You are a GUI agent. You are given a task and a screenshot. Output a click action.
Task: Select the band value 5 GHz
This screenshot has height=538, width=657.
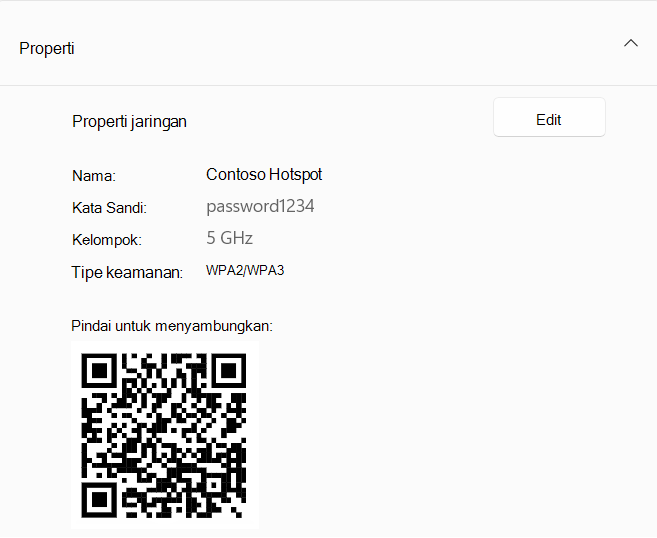[229, 238]
